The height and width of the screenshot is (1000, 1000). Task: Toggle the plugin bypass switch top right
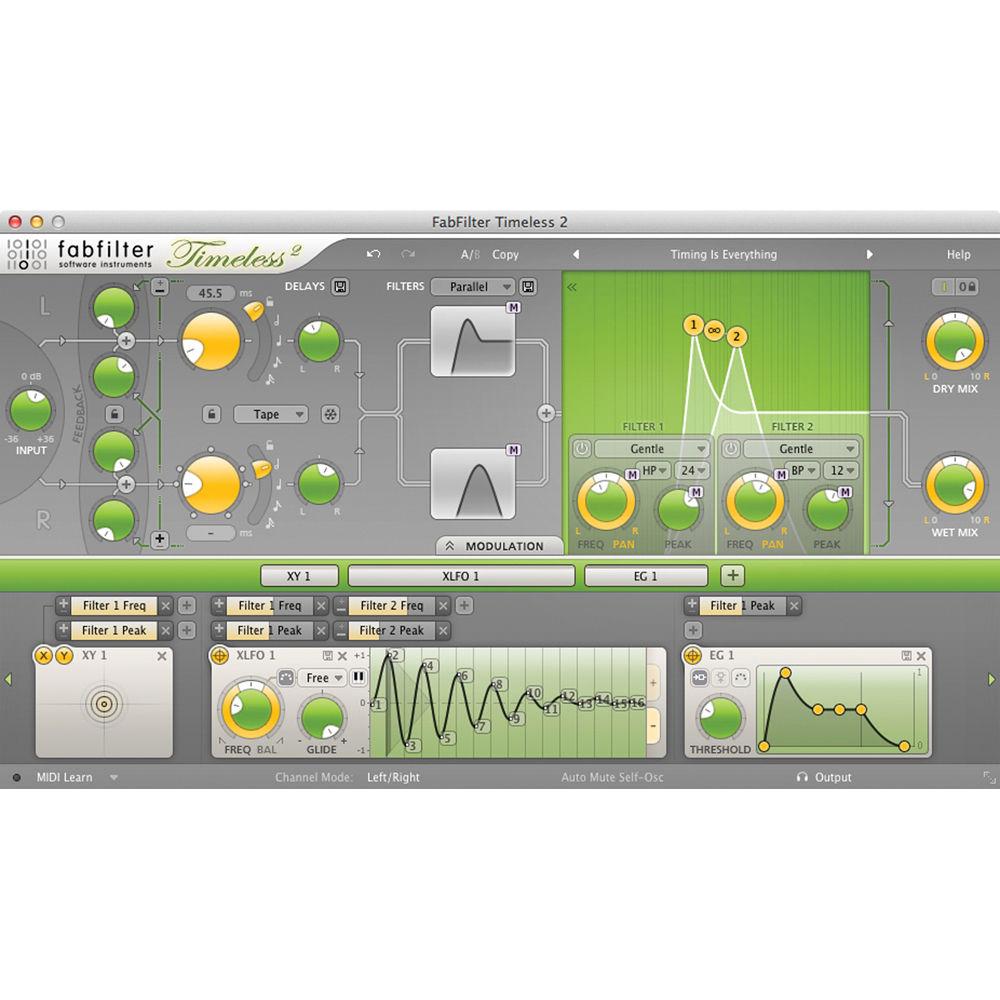click(x=944, y=286)
